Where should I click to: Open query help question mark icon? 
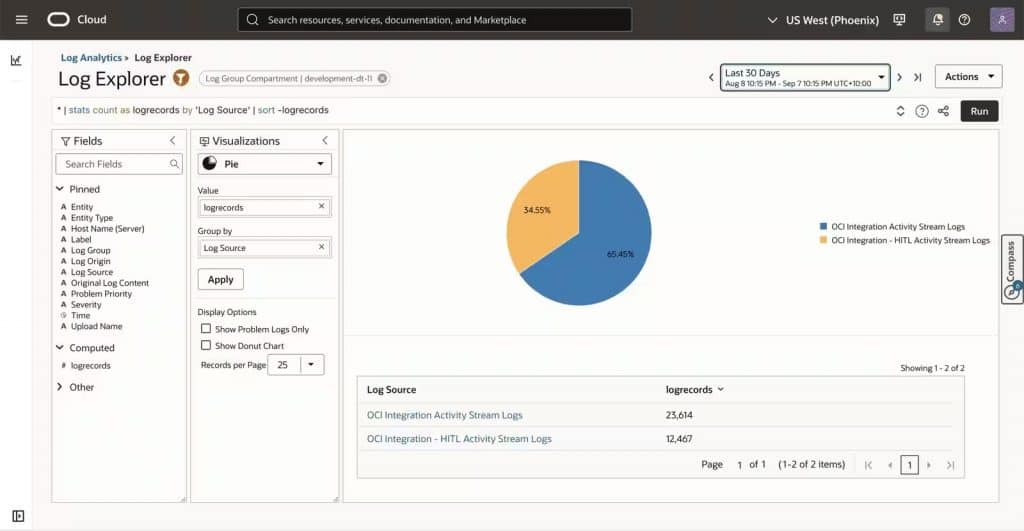tap(921, 111)
